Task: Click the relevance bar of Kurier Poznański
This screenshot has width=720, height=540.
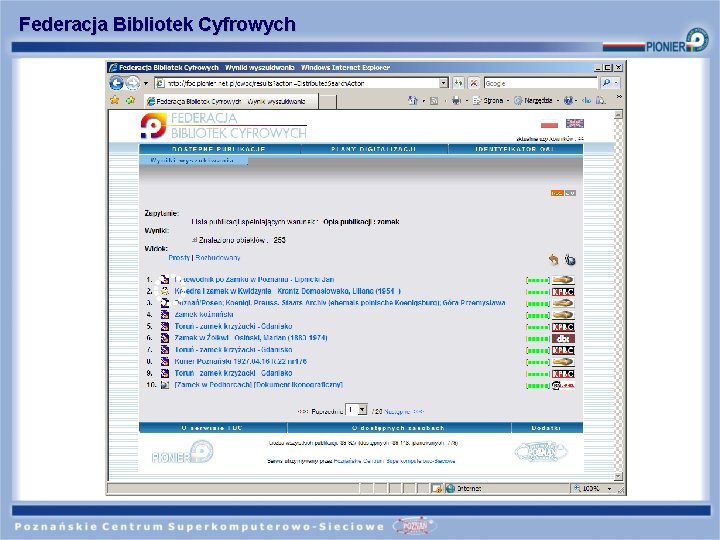Action: pyautogui.click(x=538, y=362)
